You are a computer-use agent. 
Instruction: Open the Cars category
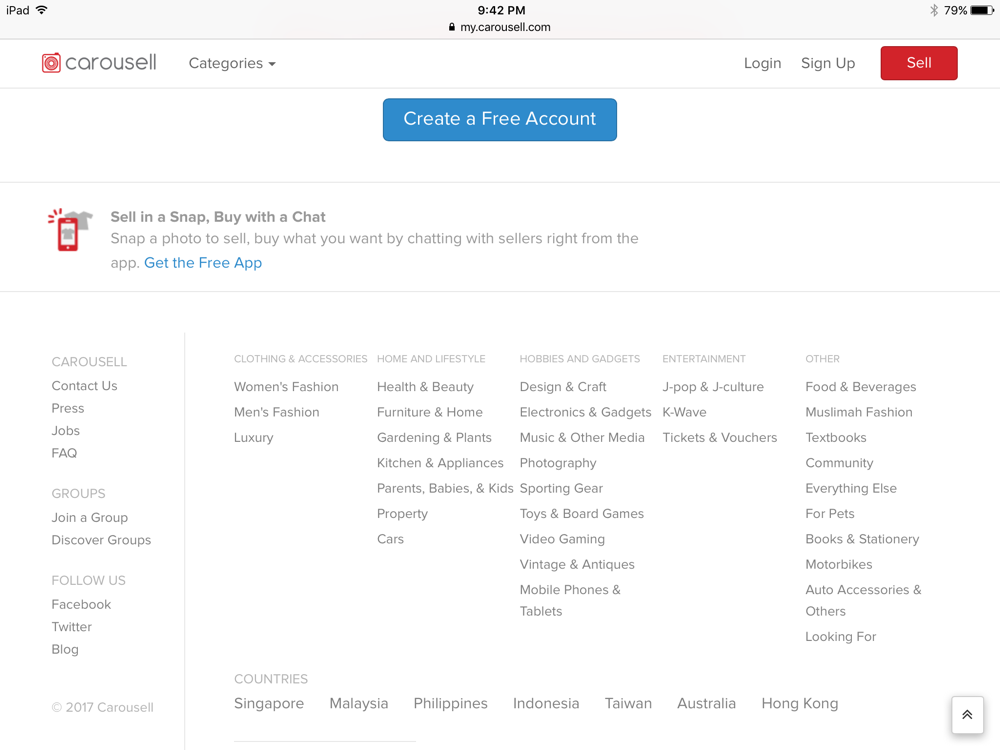tap(390, 539)
